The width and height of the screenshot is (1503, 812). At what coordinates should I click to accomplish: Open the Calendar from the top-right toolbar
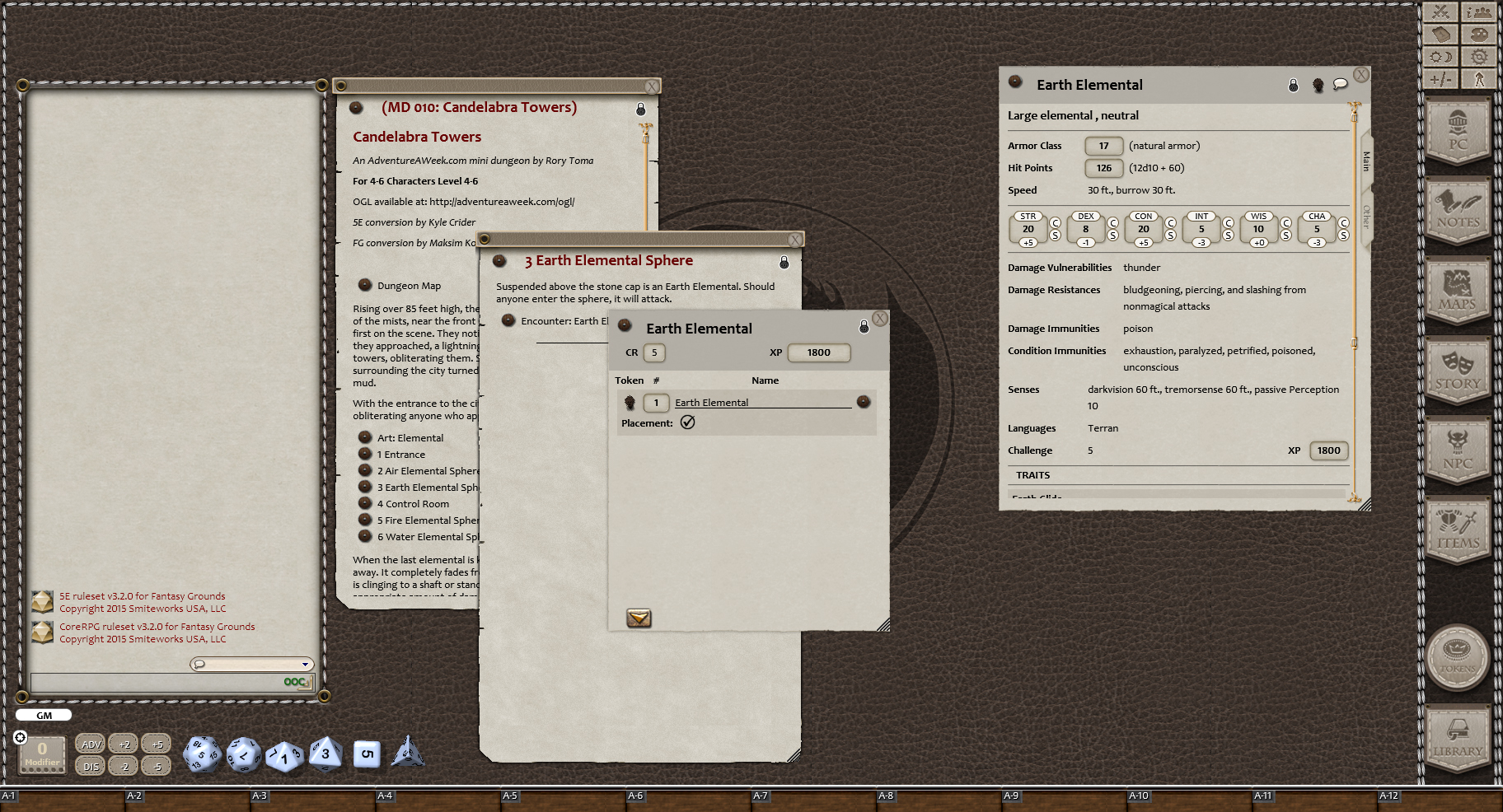[1440, 57]
